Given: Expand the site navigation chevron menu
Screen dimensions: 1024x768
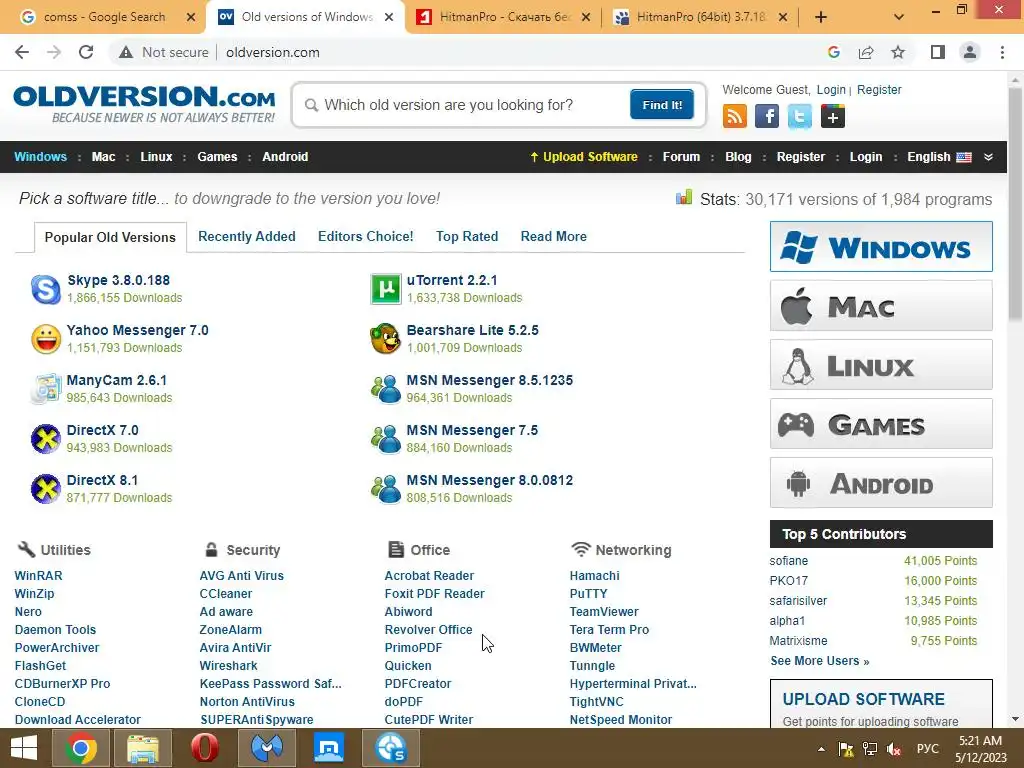Looking at the screenshot, I should [x=988, y=157].
